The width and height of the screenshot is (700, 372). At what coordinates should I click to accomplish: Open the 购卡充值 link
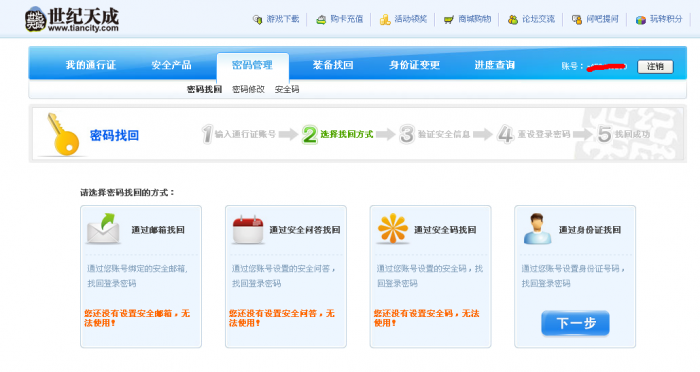(346, 19)
